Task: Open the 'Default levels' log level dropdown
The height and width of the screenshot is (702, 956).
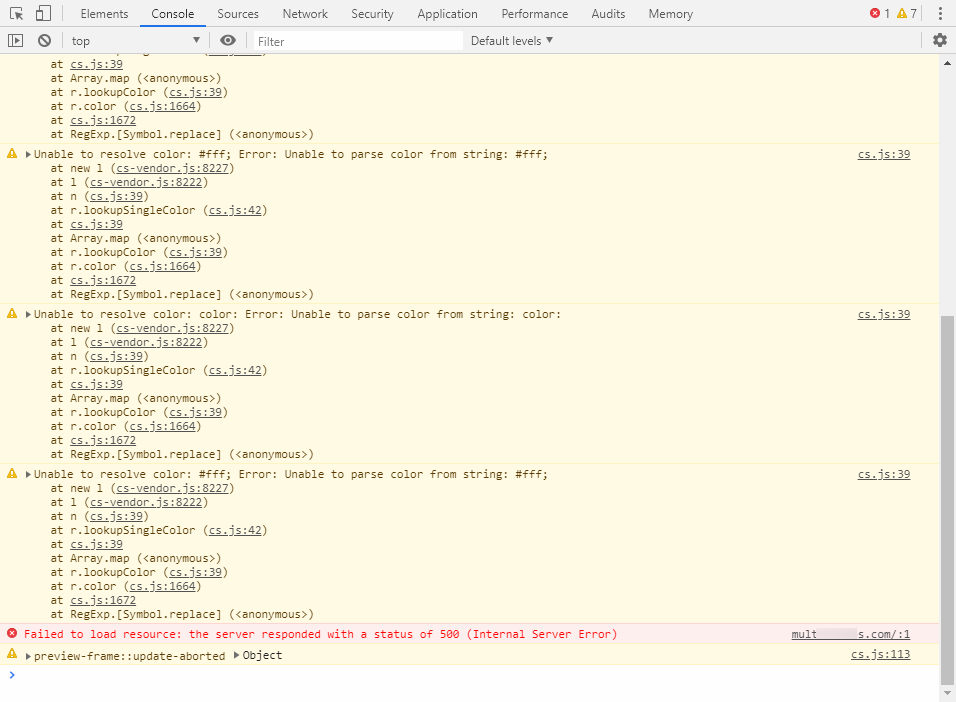Action: click(512, 40)
